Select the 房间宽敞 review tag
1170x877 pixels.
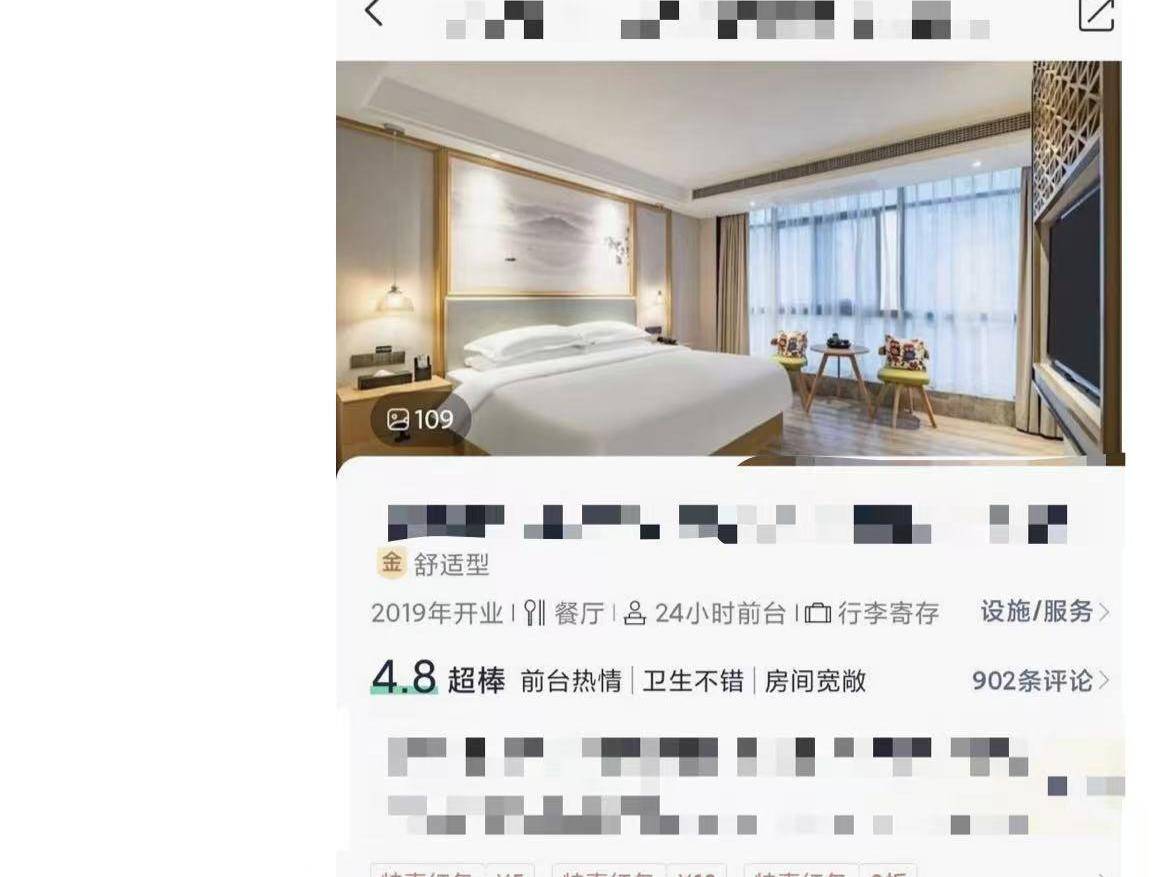[816, 681]
